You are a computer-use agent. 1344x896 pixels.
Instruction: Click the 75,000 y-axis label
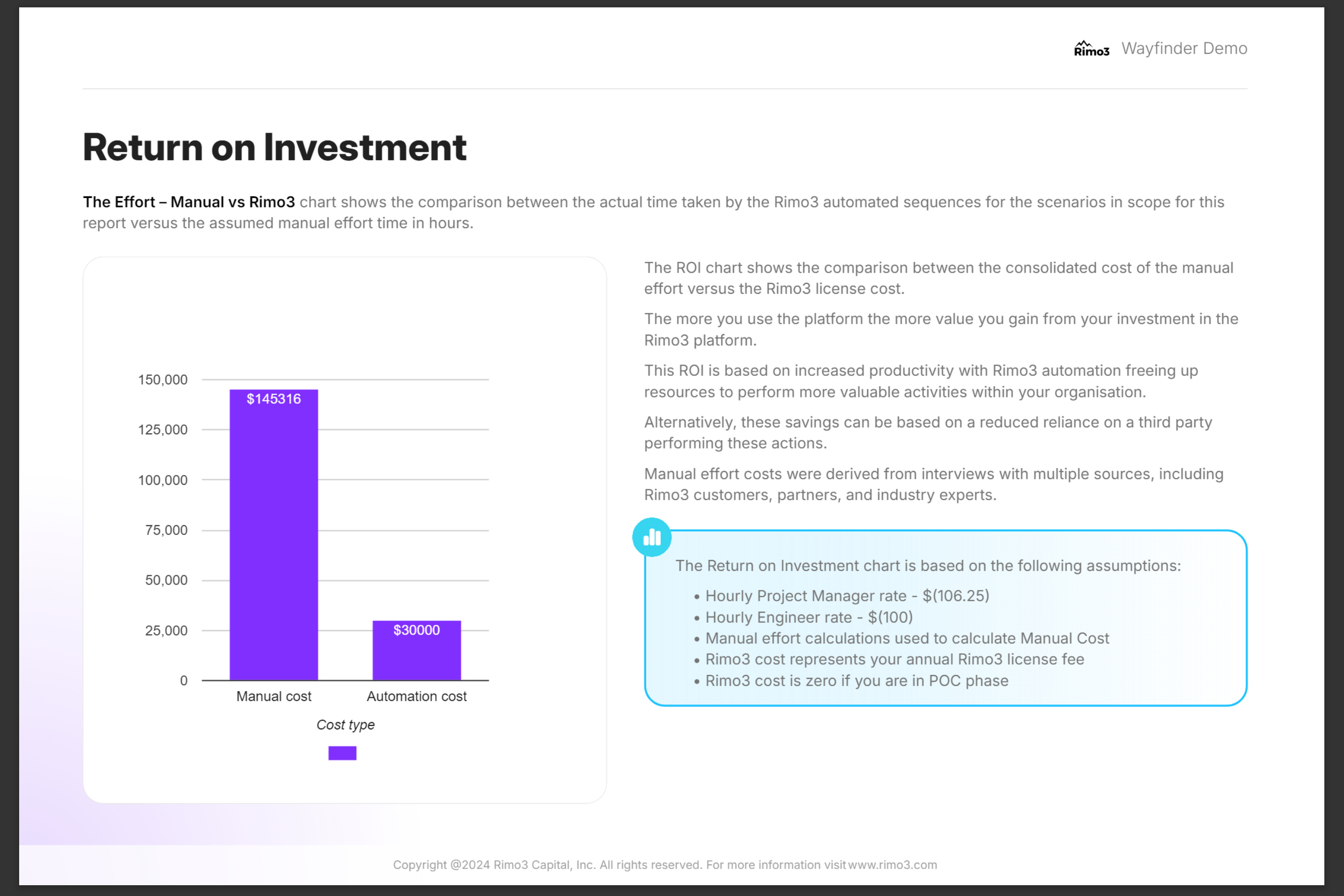[167, 531]
